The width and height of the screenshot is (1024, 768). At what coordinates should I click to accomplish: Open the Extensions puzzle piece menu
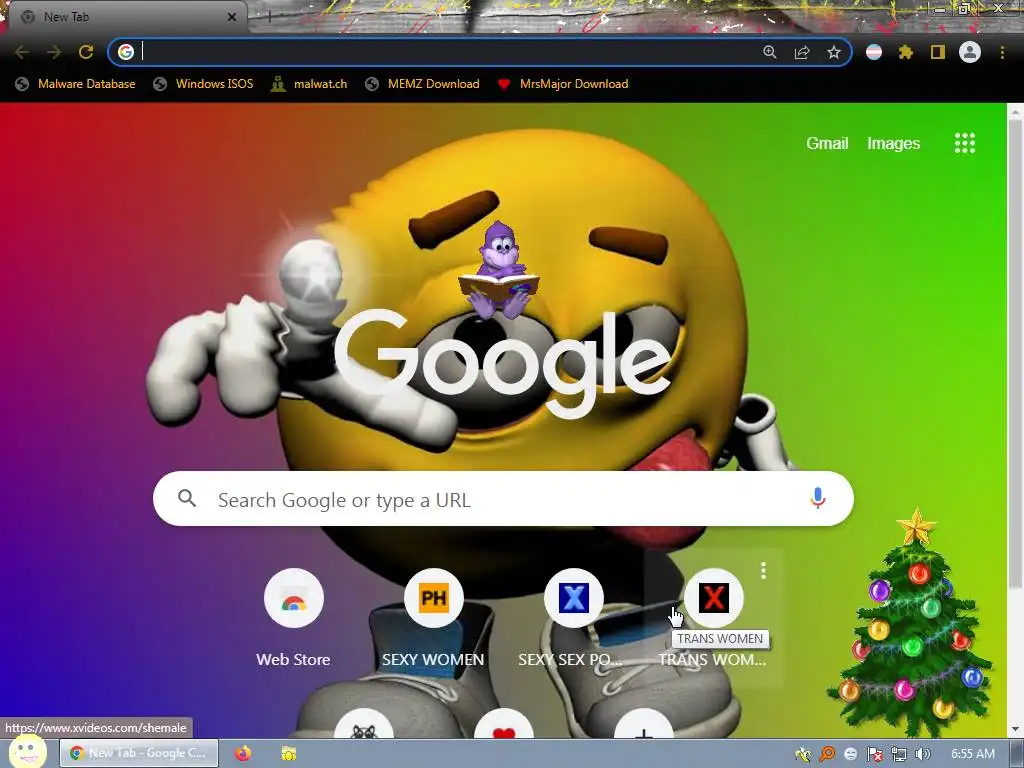coord(906,52)
